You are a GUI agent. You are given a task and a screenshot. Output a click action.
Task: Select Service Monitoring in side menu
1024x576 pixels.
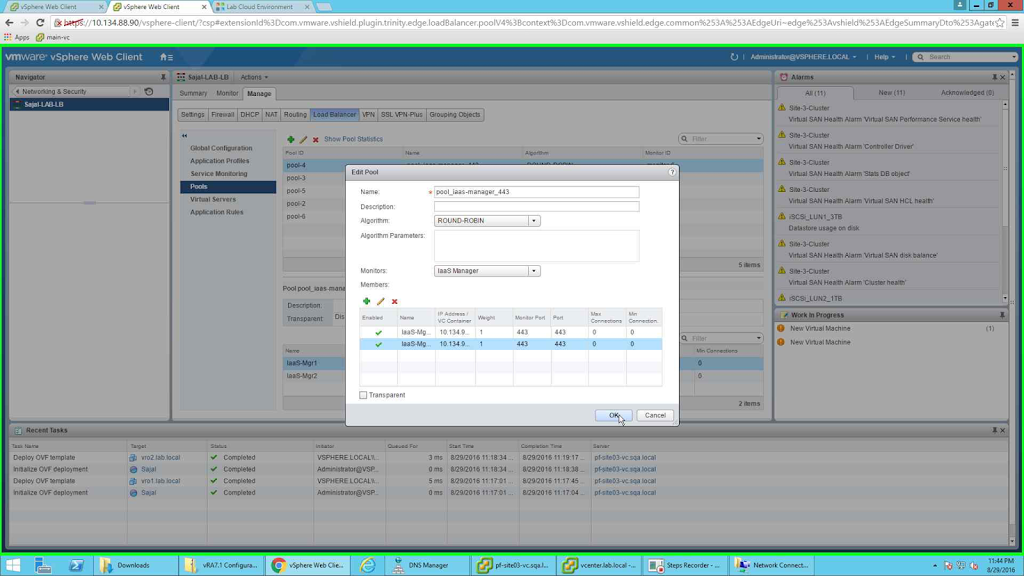(219, 174)
